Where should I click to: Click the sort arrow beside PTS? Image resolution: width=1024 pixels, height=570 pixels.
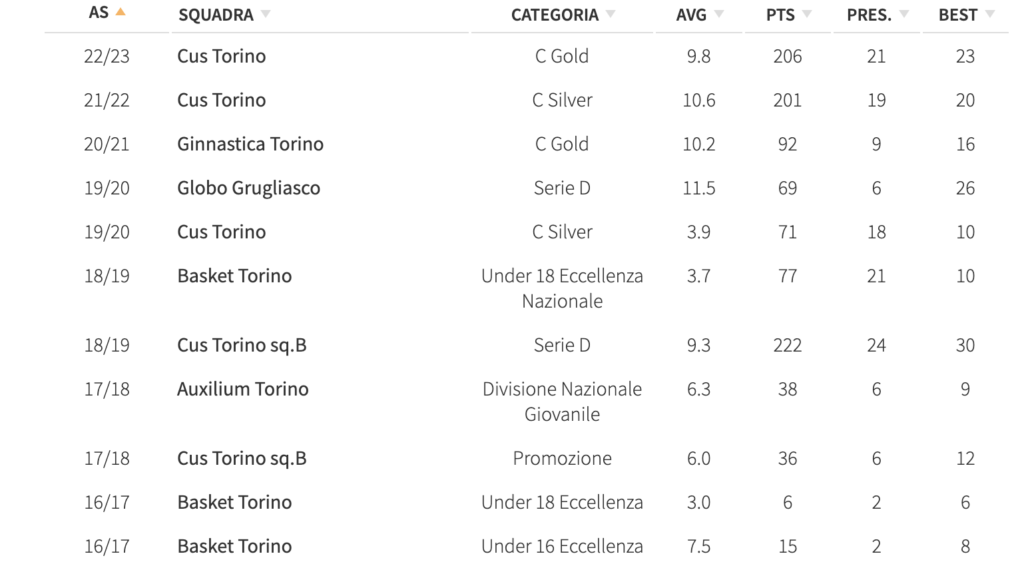807,14
